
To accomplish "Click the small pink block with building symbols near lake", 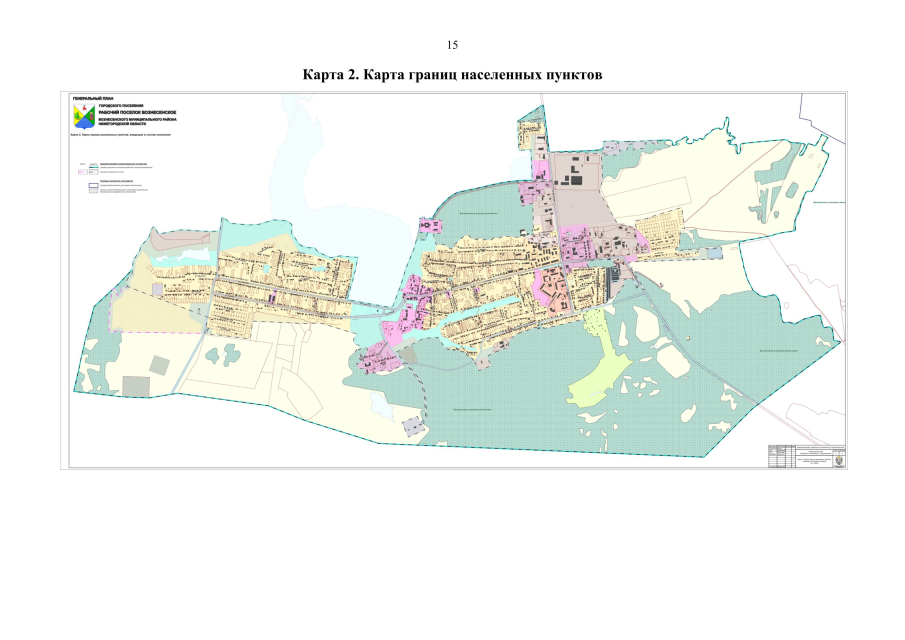I will pos(429,227).
